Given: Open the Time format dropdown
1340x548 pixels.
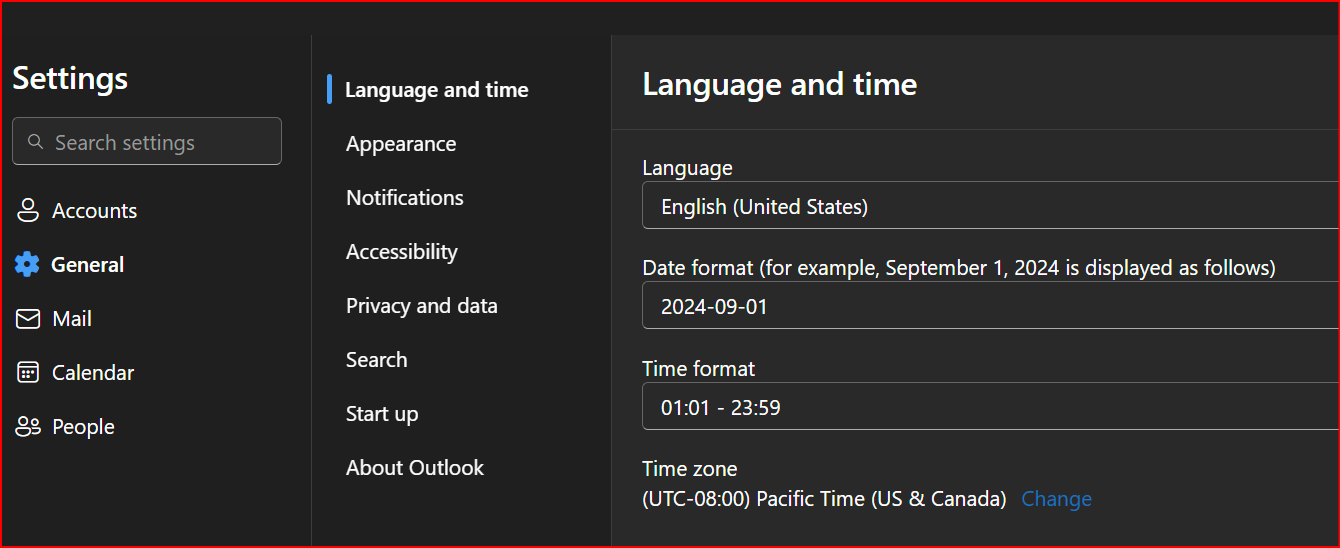Looking at the screenshot, I should coord(990,407).
